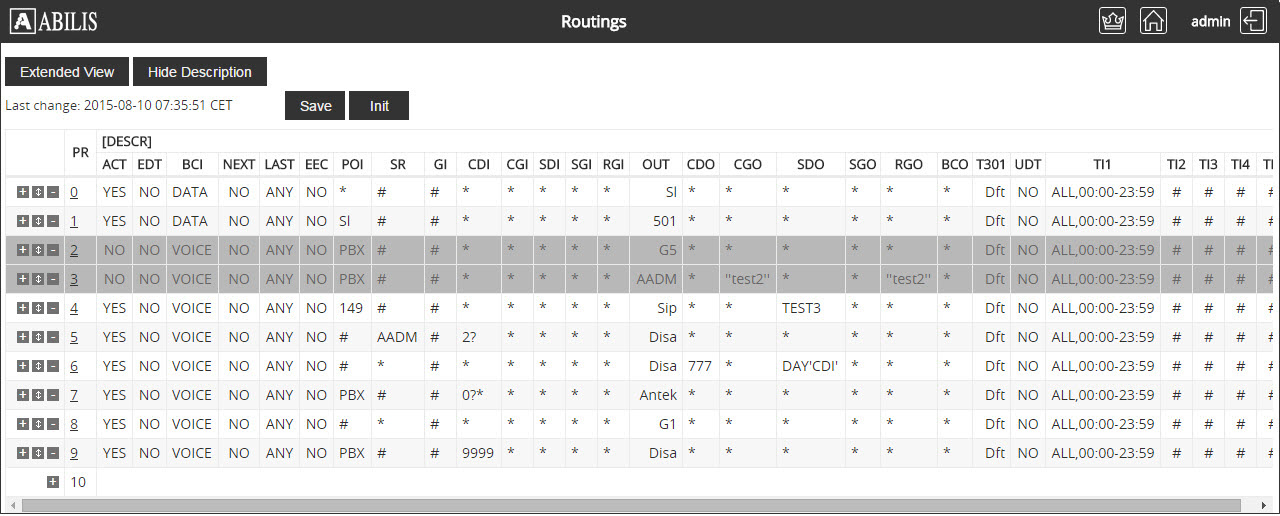Switch to Extended View
The width and height of the screenshot is (1280, 516).
pos(67,72)
